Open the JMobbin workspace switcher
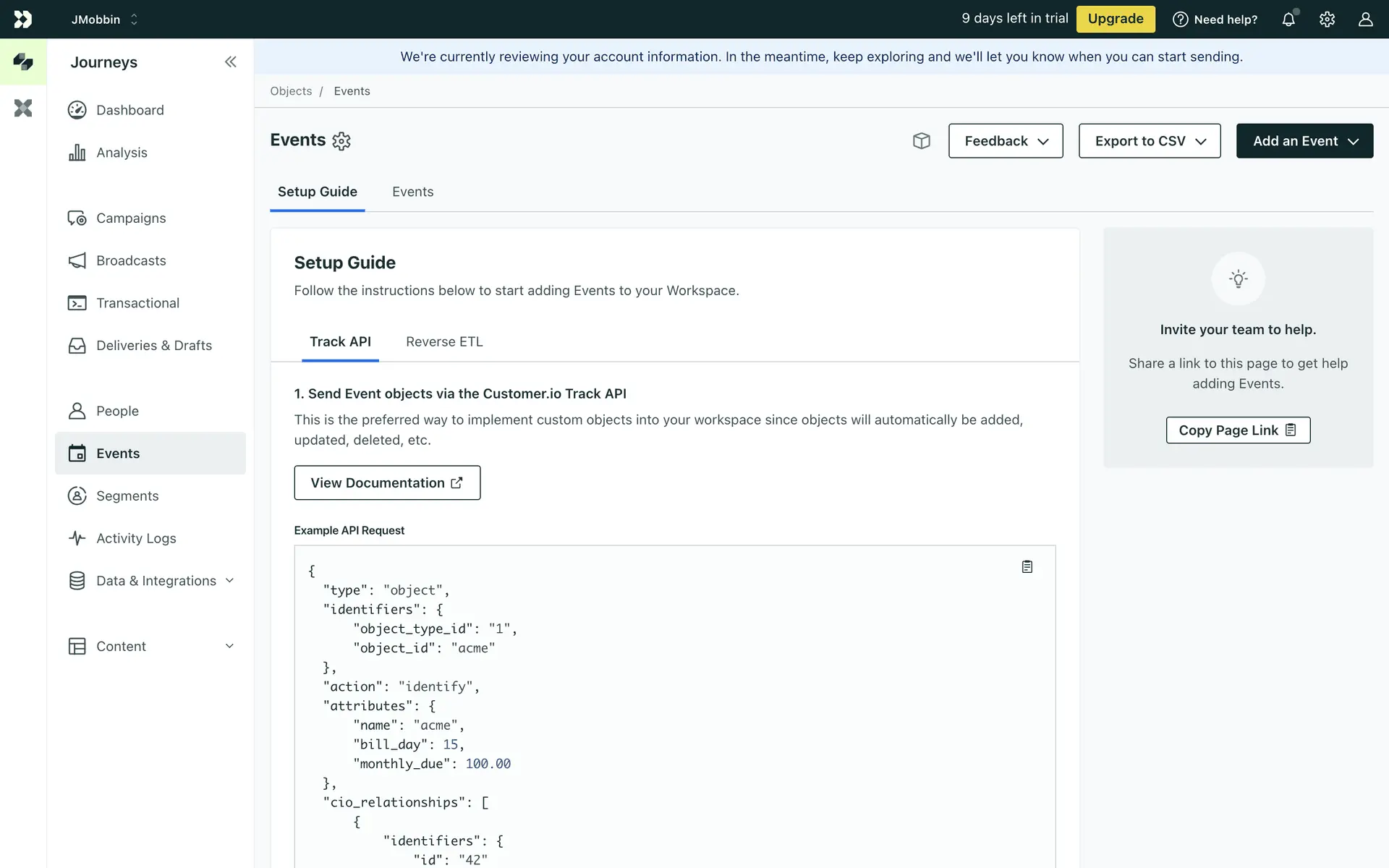The width and height of the screenshot is (1389, 868). click(104, 20)
